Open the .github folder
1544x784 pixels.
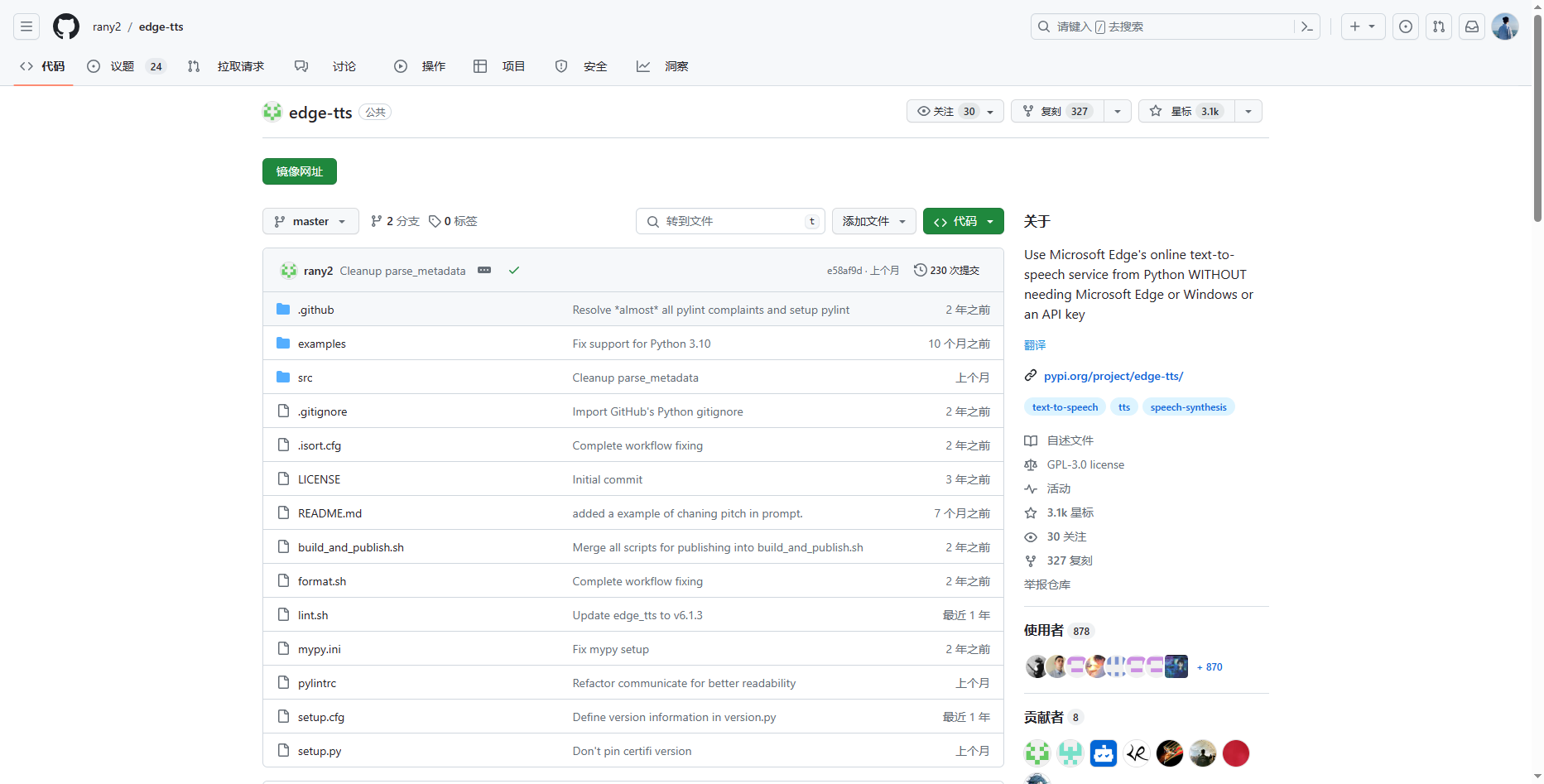316,310
